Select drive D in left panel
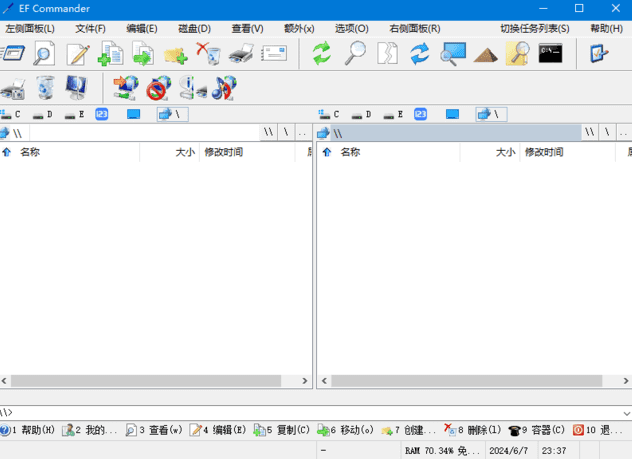 point(43,114)
